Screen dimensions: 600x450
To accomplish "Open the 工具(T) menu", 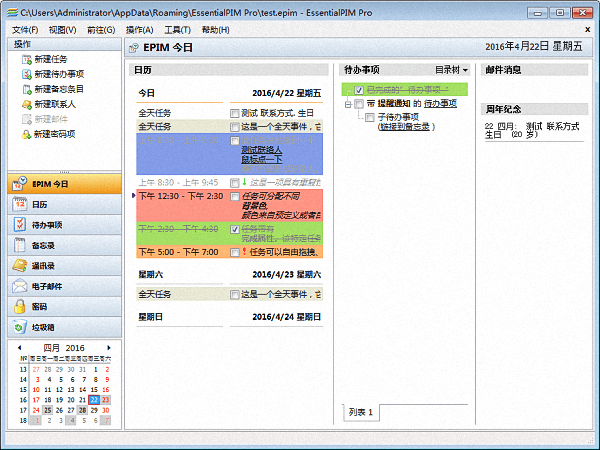I will 178,30.
